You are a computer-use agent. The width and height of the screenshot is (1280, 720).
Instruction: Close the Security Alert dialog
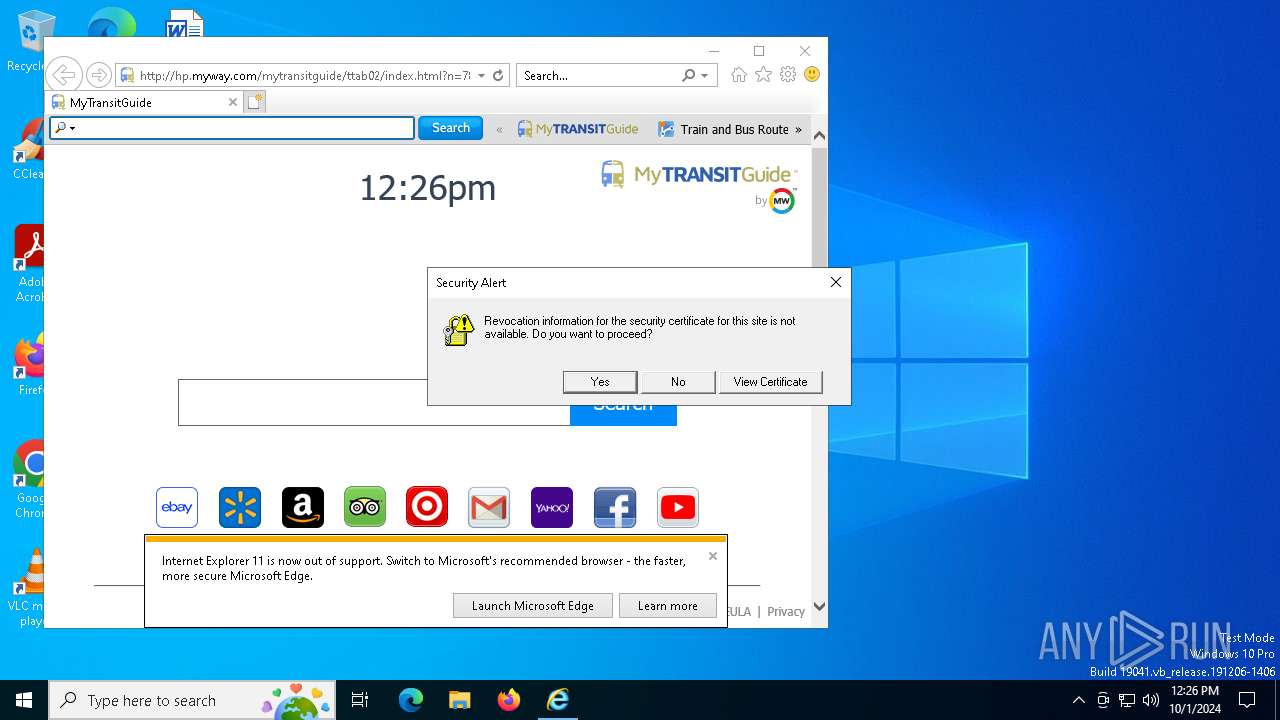point(836,282)
